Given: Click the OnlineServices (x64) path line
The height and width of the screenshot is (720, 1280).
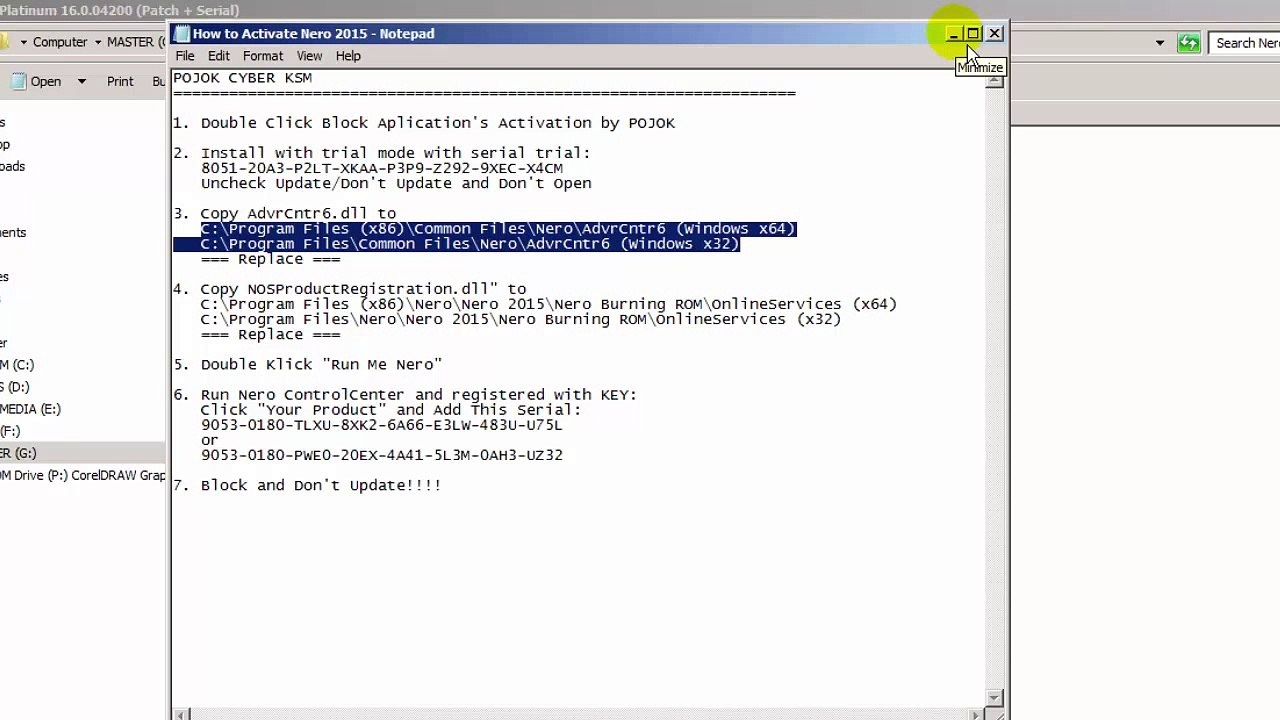Looking at the screenshot, I should pyautogui.click(x=548, y=304).
